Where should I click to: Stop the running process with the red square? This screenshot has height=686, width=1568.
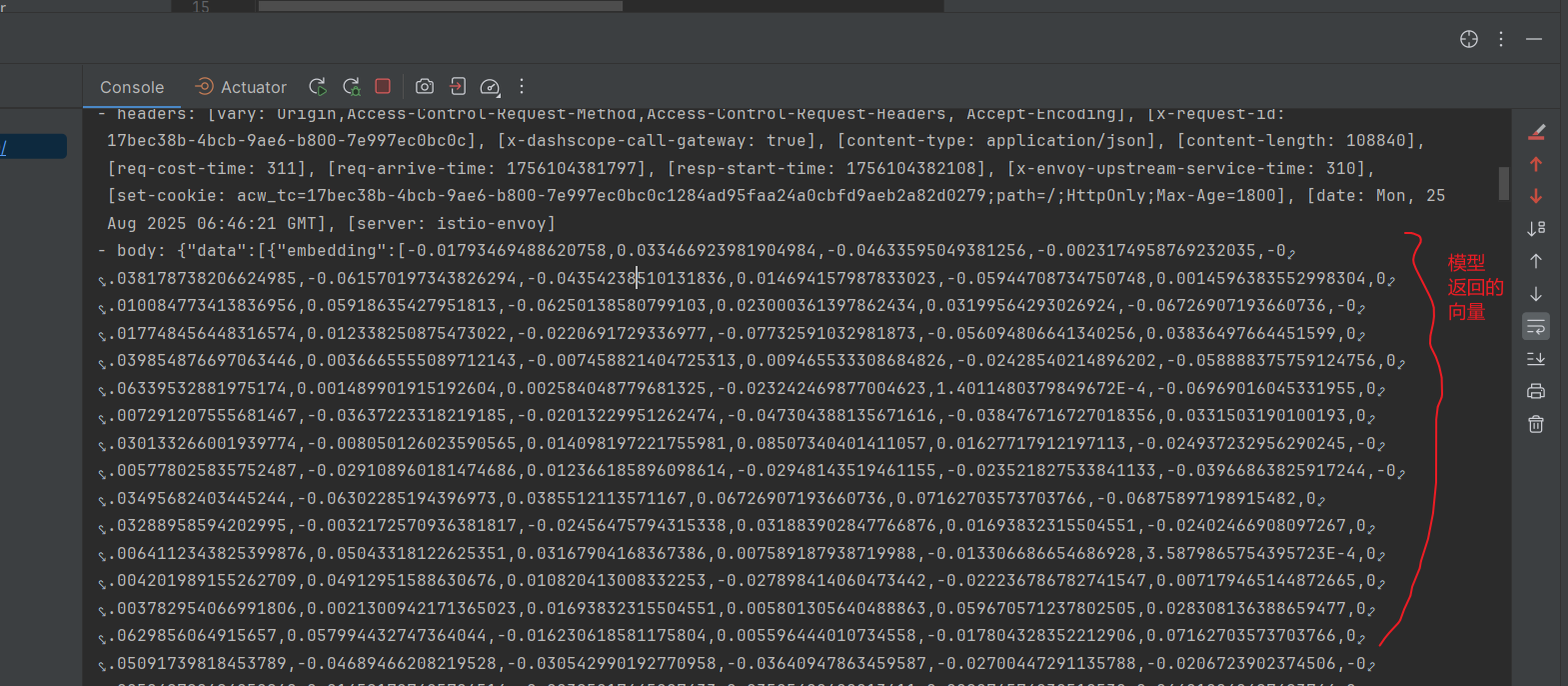coord(383,87)
